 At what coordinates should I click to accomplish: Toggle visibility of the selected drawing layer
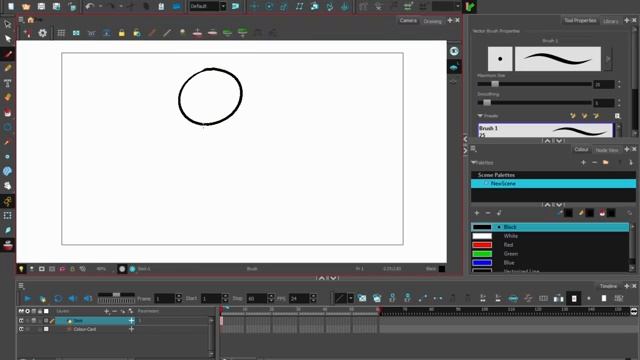[21, 321]
